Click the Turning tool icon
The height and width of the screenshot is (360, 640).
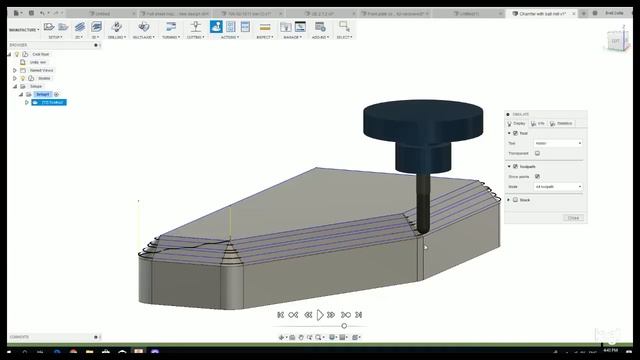tap(171, 27)
